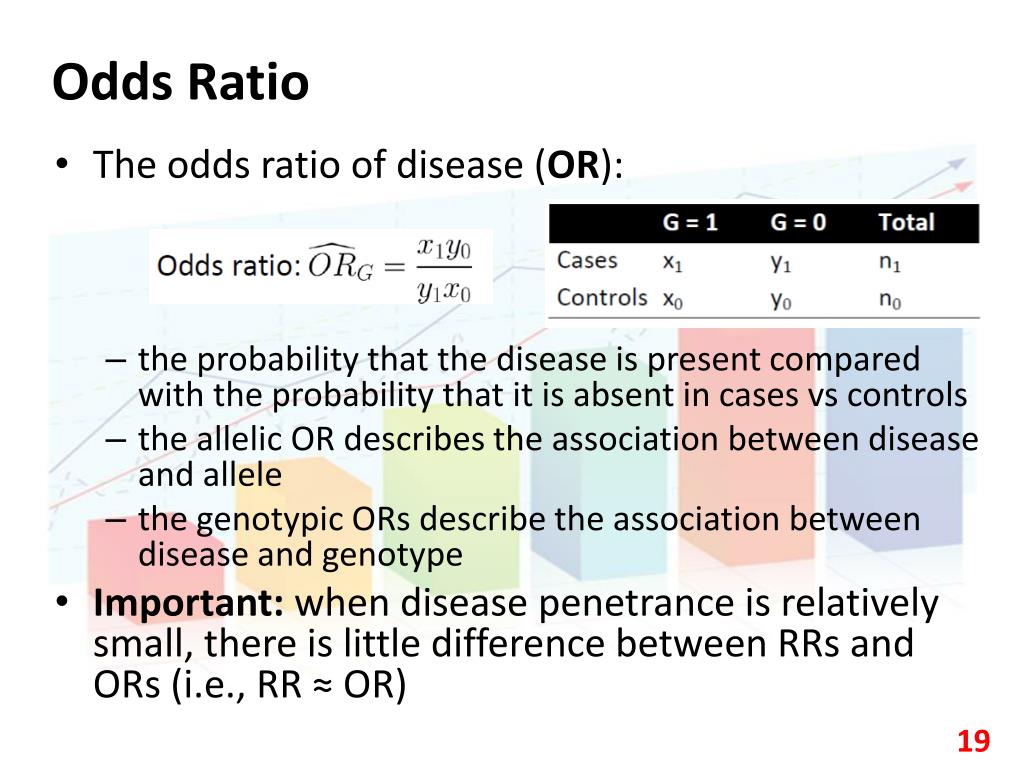Click the Total column header
Viewport: 1024px width, 768px height.
(906, 223)
